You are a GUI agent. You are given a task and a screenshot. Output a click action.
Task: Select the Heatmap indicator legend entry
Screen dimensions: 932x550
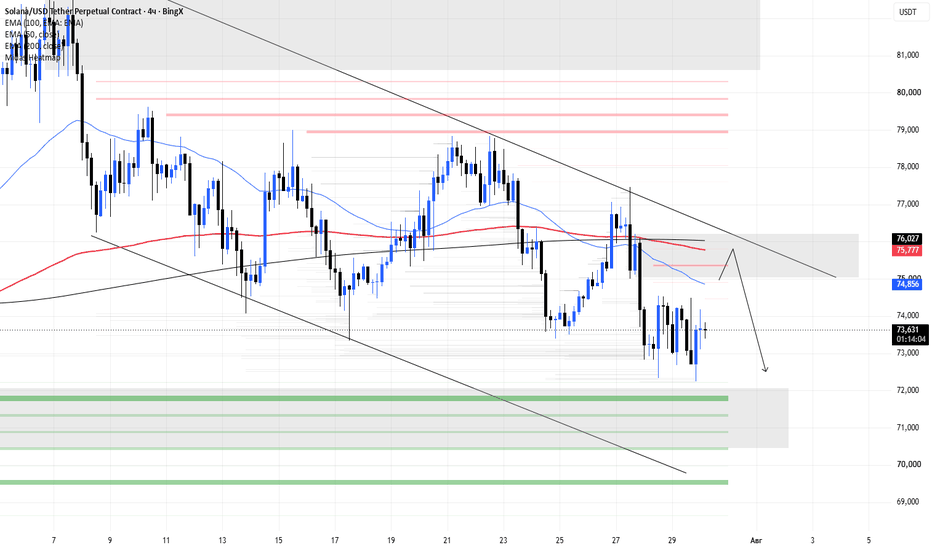point(33,57)
